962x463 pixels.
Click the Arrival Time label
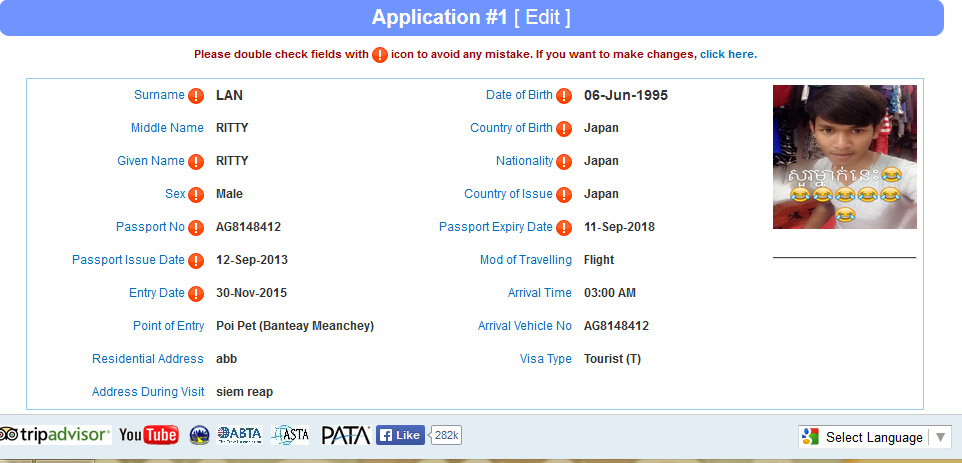pos(540,293)
